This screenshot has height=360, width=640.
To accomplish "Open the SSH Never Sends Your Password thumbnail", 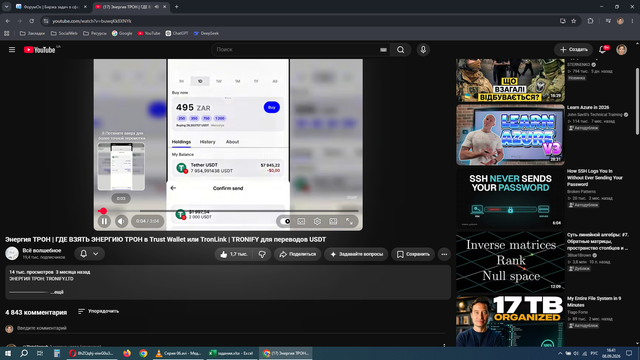I will (510, 198).
